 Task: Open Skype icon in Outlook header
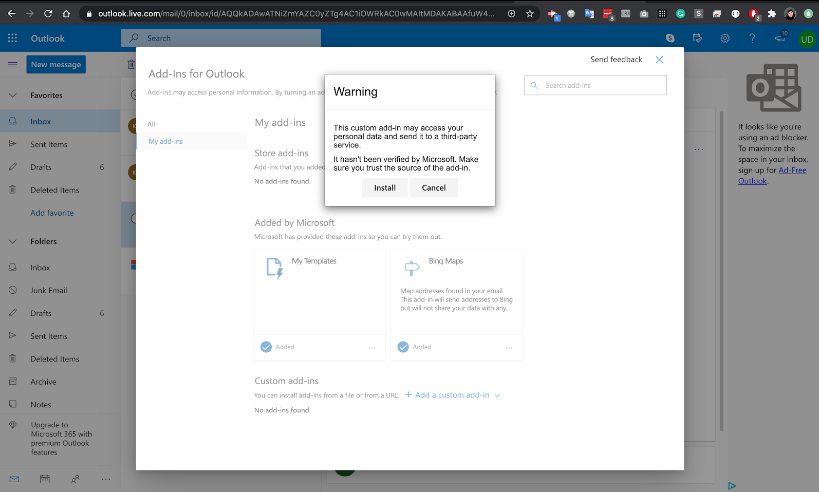click(670, 38)
